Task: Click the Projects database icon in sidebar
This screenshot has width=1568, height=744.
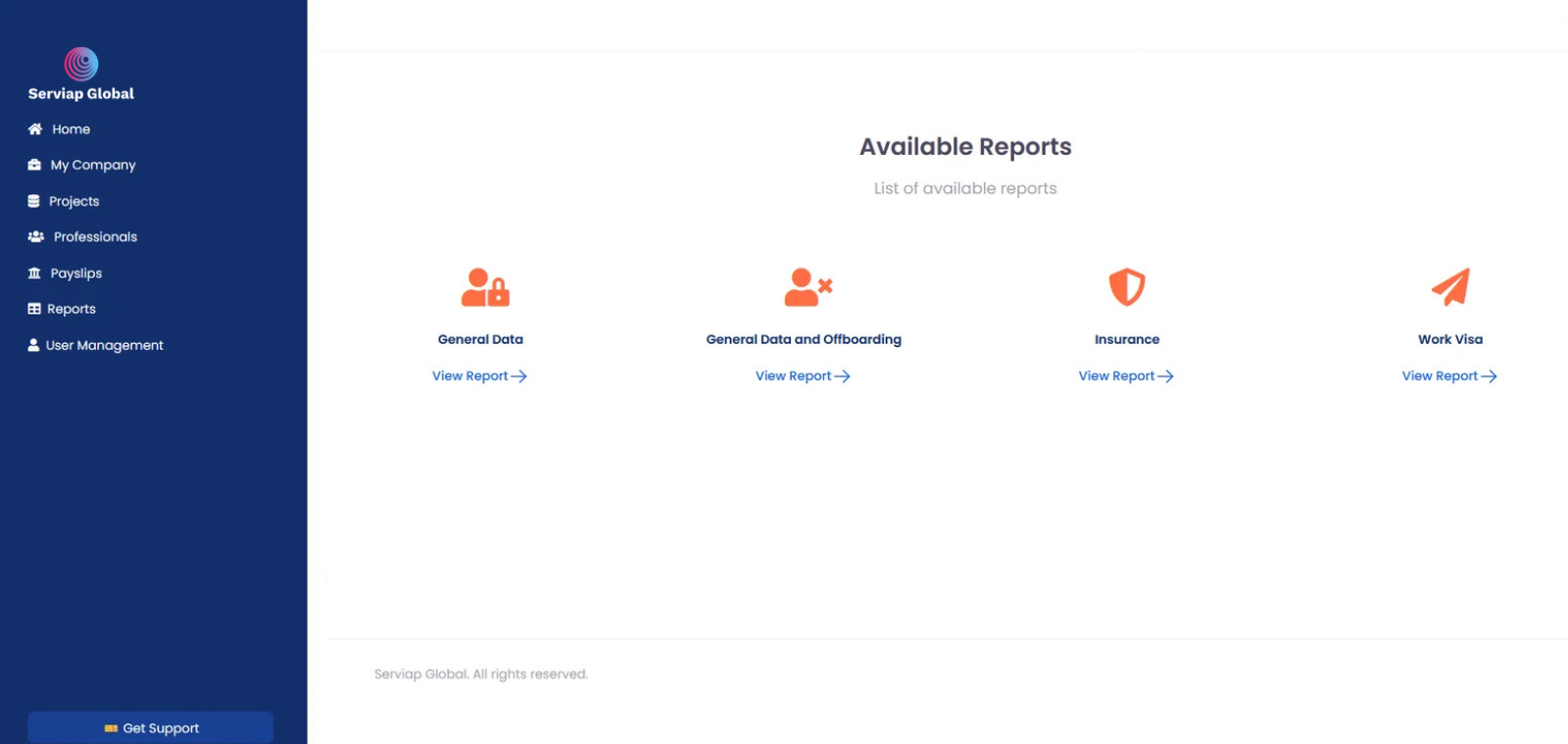Action: [x=34, y=201]
